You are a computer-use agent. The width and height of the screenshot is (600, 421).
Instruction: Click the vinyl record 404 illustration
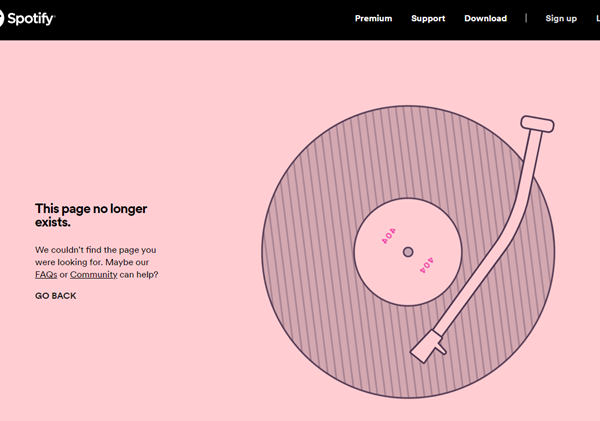click(x=408, y=252)
